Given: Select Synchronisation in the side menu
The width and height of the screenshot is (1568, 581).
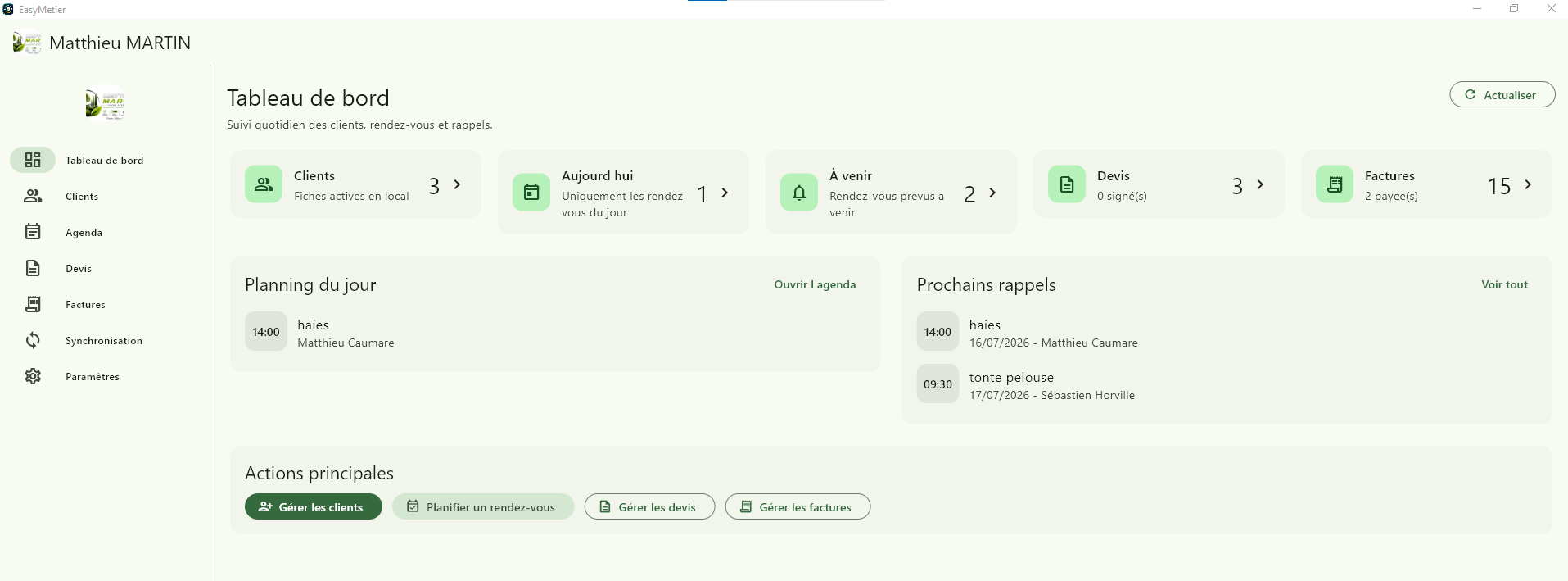Looking at the screenshot, I should point(104,341).
